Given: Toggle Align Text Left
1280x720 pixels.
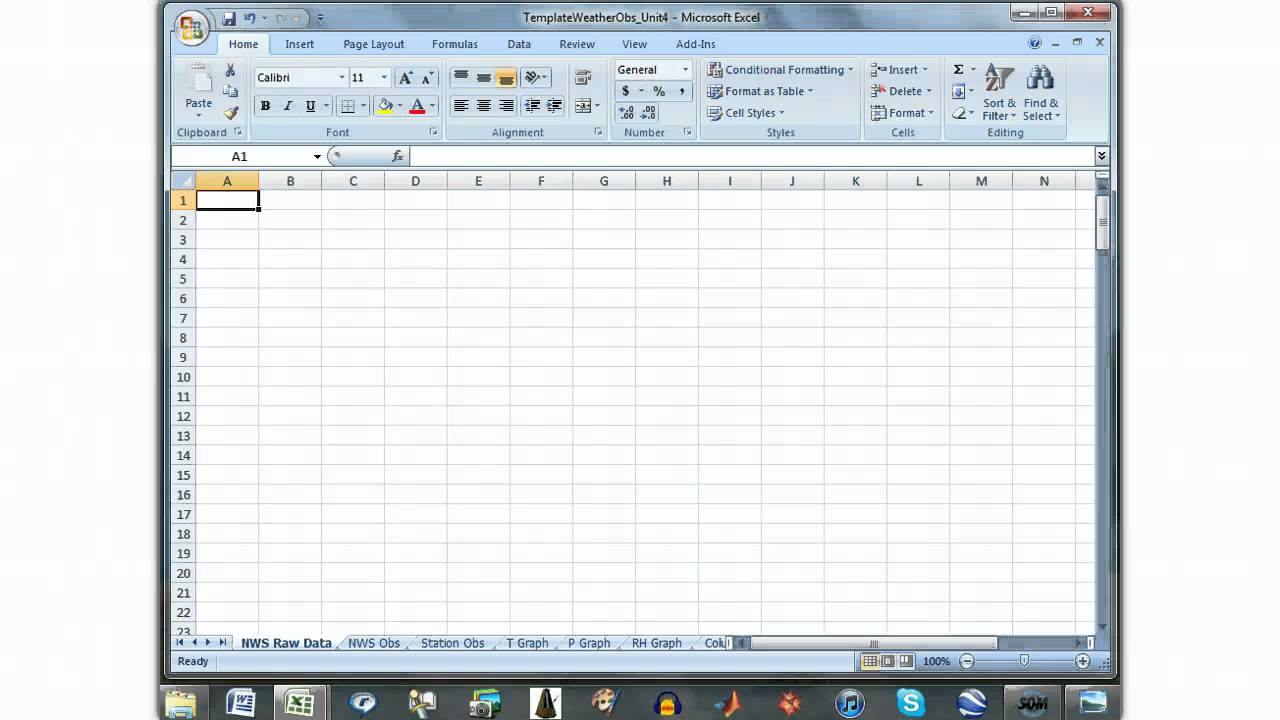Looking at the screenshot, I should [x=461, y=105].
